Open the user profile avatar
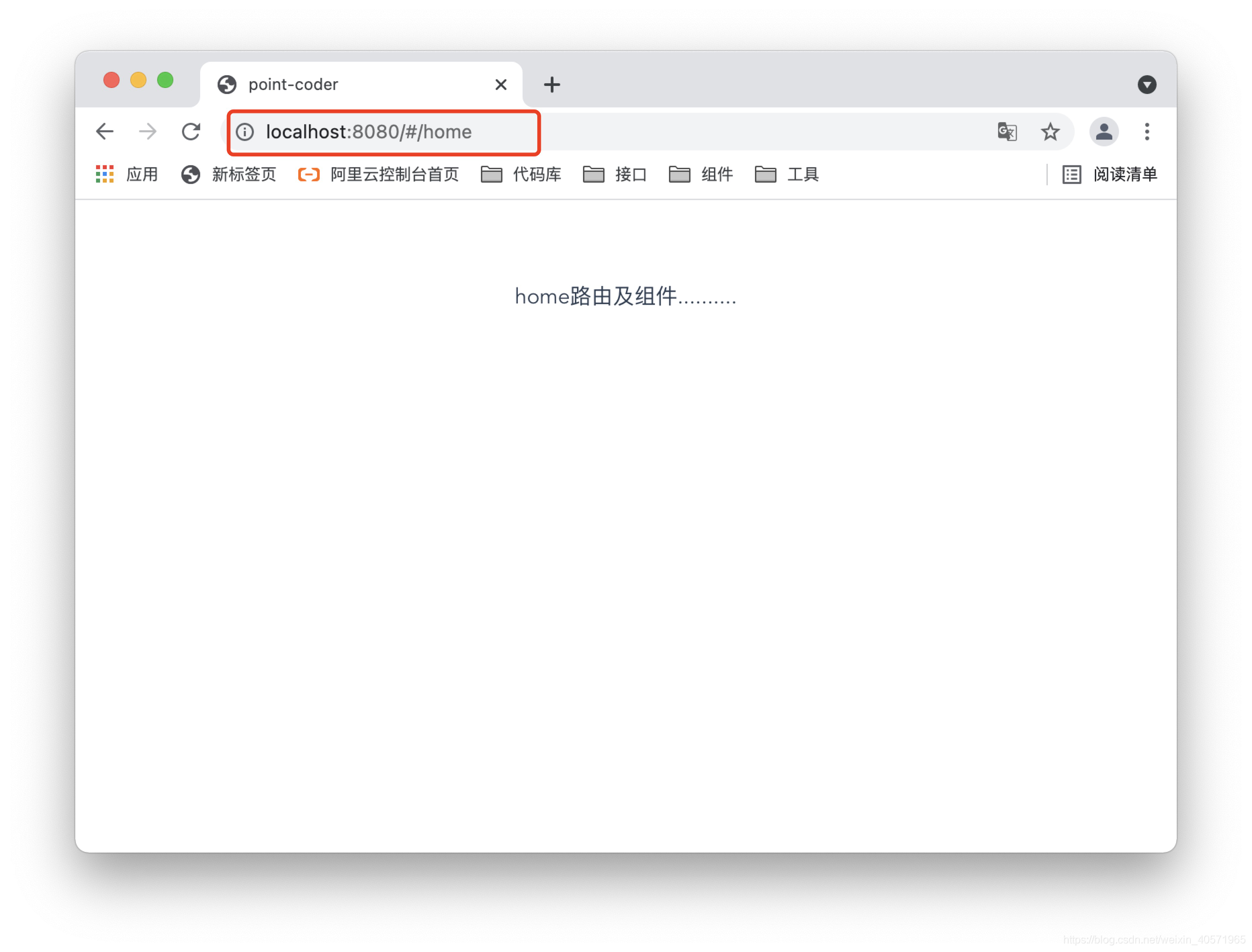The image size is (1252, 952). coord(1104,132)
